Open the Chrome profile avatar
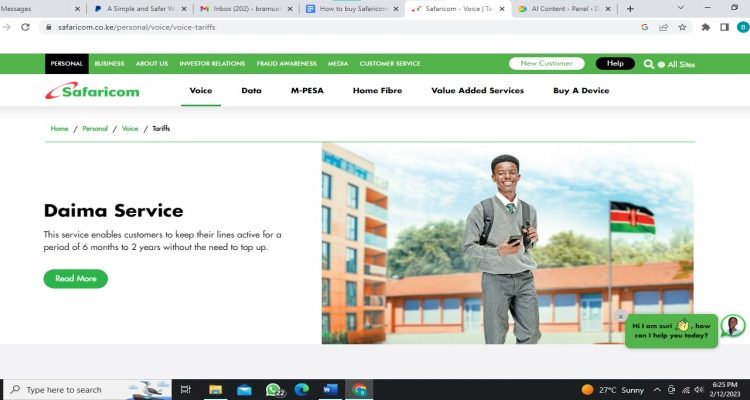Image resolution: width=750 pixels, height=400 pixels. click(x=743, y=27)
